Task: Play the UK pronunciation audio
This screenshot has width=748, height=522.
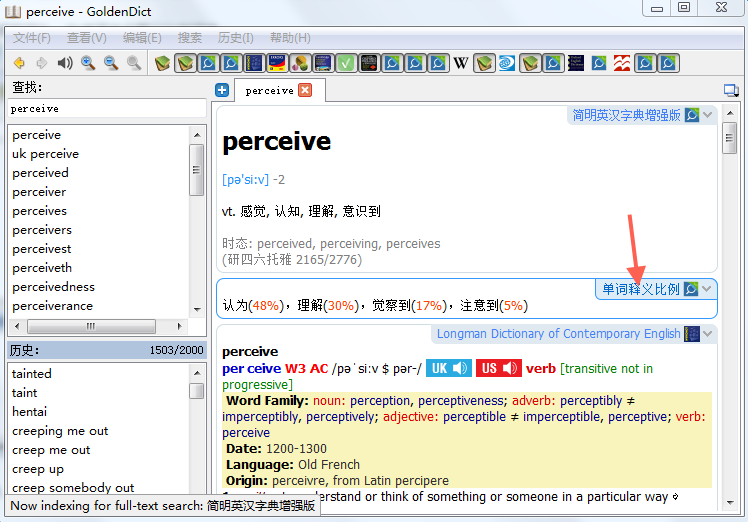Action: [x=449, y=368]
